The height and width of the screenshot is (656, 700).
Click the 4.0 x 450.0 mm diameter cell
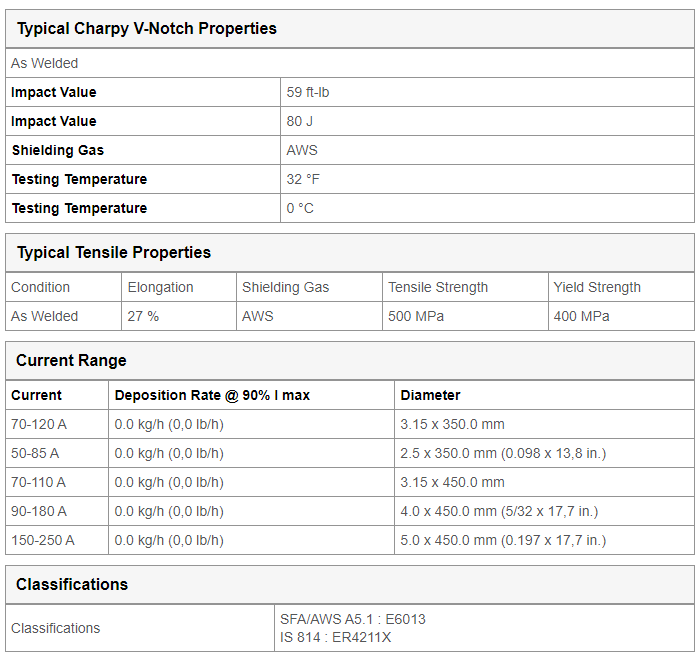point(544,511)
